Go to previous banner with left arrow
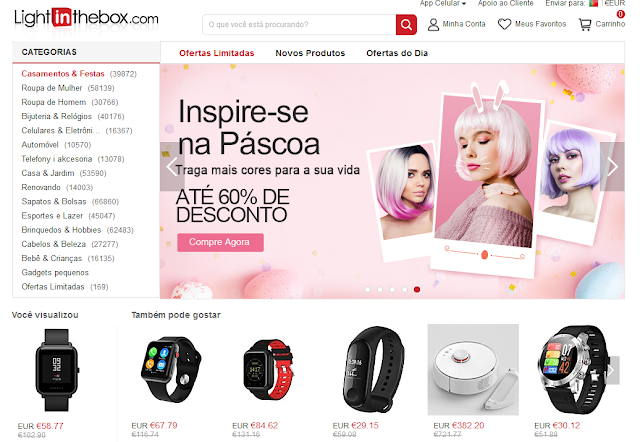This screenshot has width=640, height=442. point(172,167)
